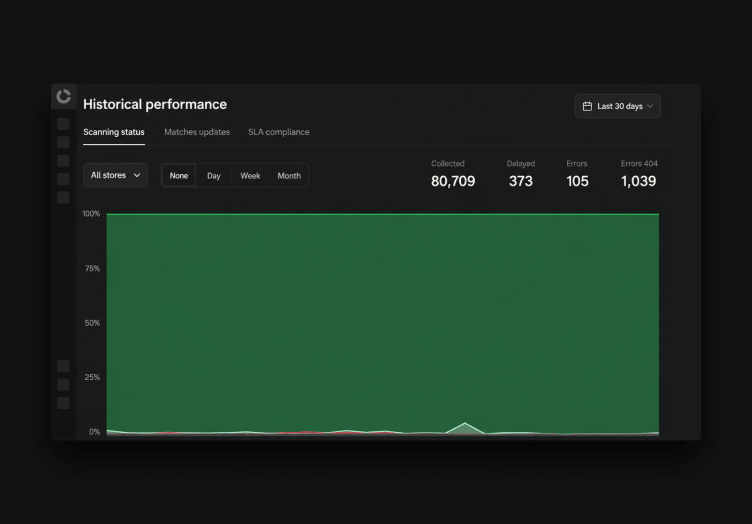Click the calendar icon in date range selector
The height and width of the screenshot is (524, 752).
coord(587,106)
